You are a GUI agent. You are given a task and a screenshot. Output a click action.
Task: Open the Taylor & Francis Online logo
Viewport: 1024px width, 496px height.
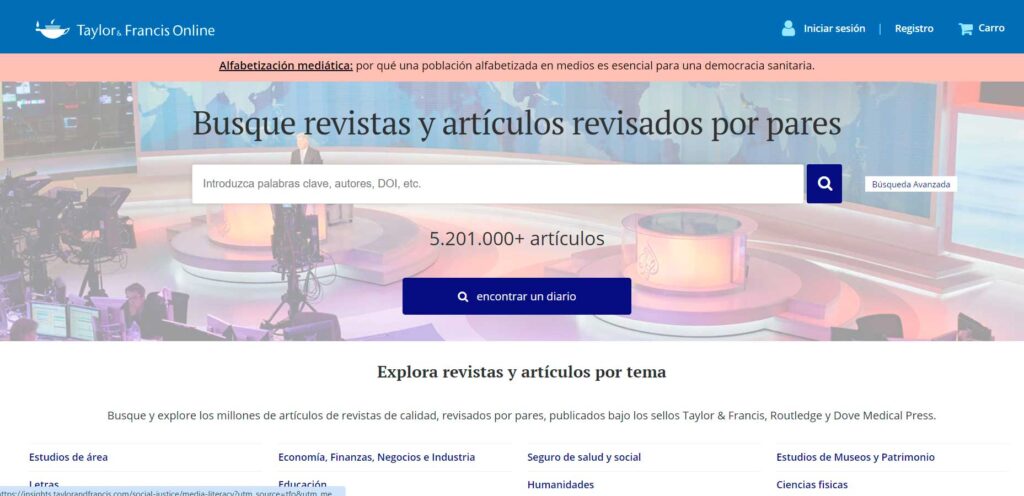pos(125,29)
